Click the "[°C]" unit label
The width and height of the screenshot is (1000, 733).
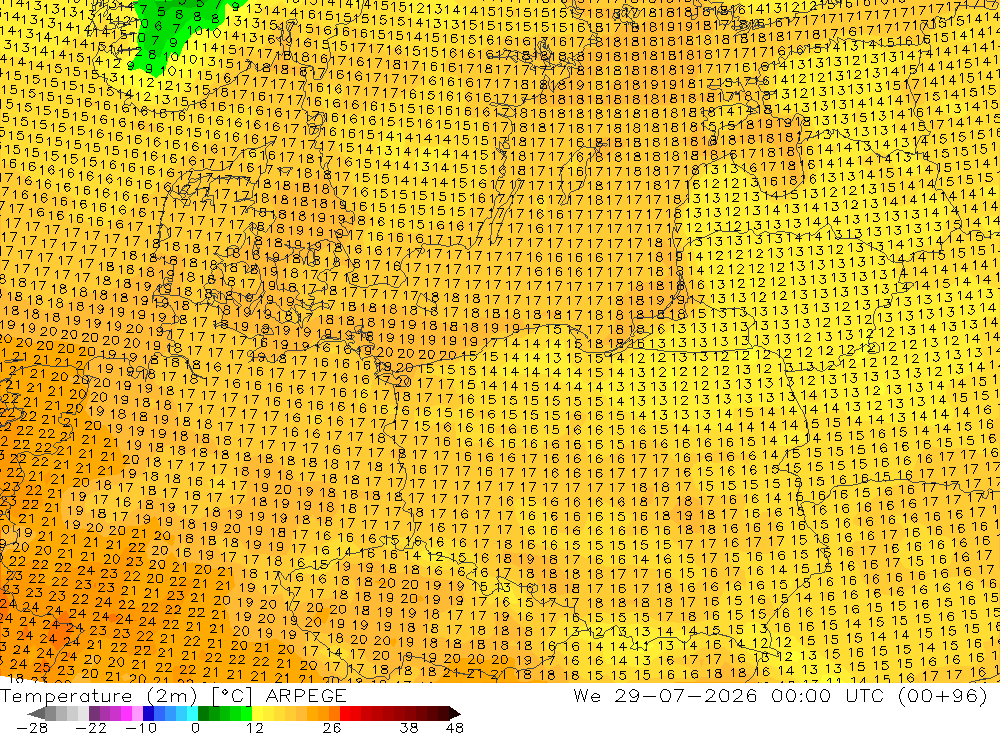pos(232,696)
